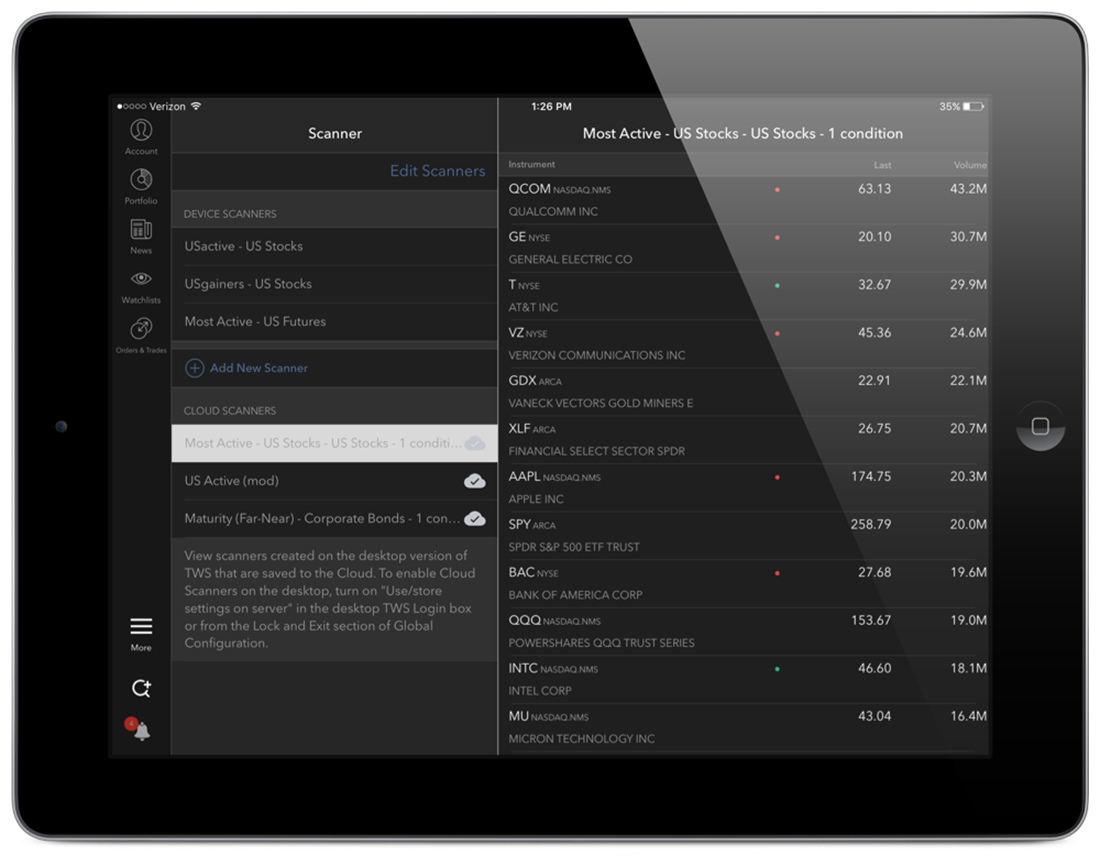
Task: Select the T AT&T Inc row
Action: pos(744,296)
